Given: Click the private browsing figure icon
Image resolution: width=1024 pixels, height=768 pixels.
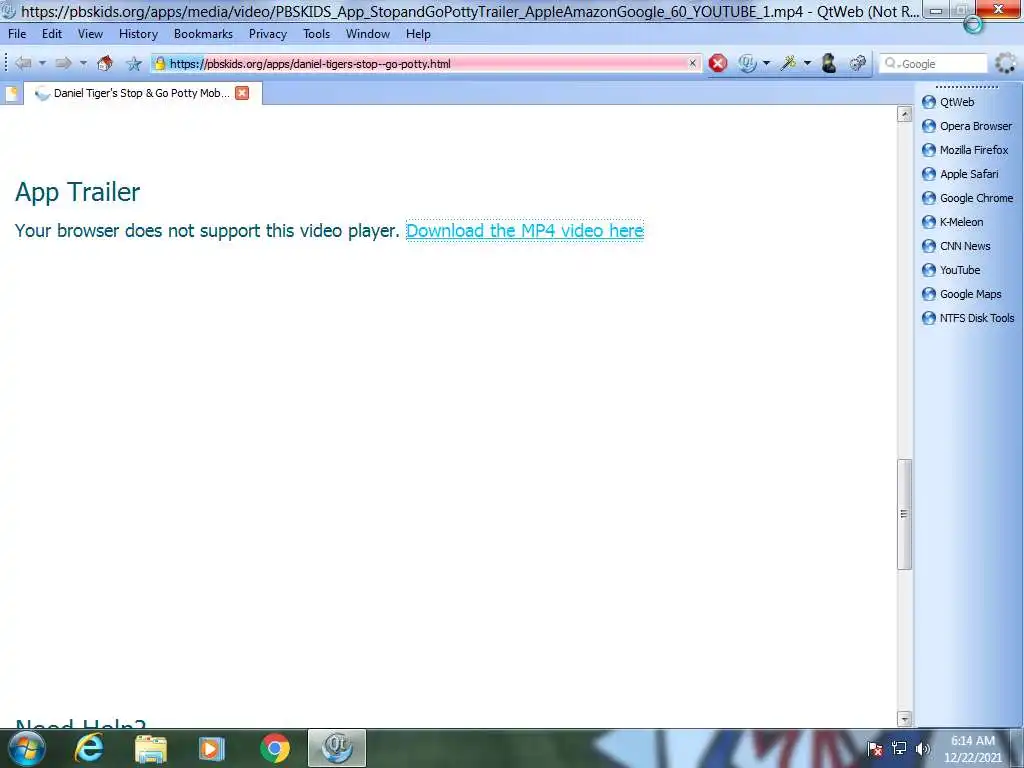Looking at the screenshot, I should tap(829, 63).
